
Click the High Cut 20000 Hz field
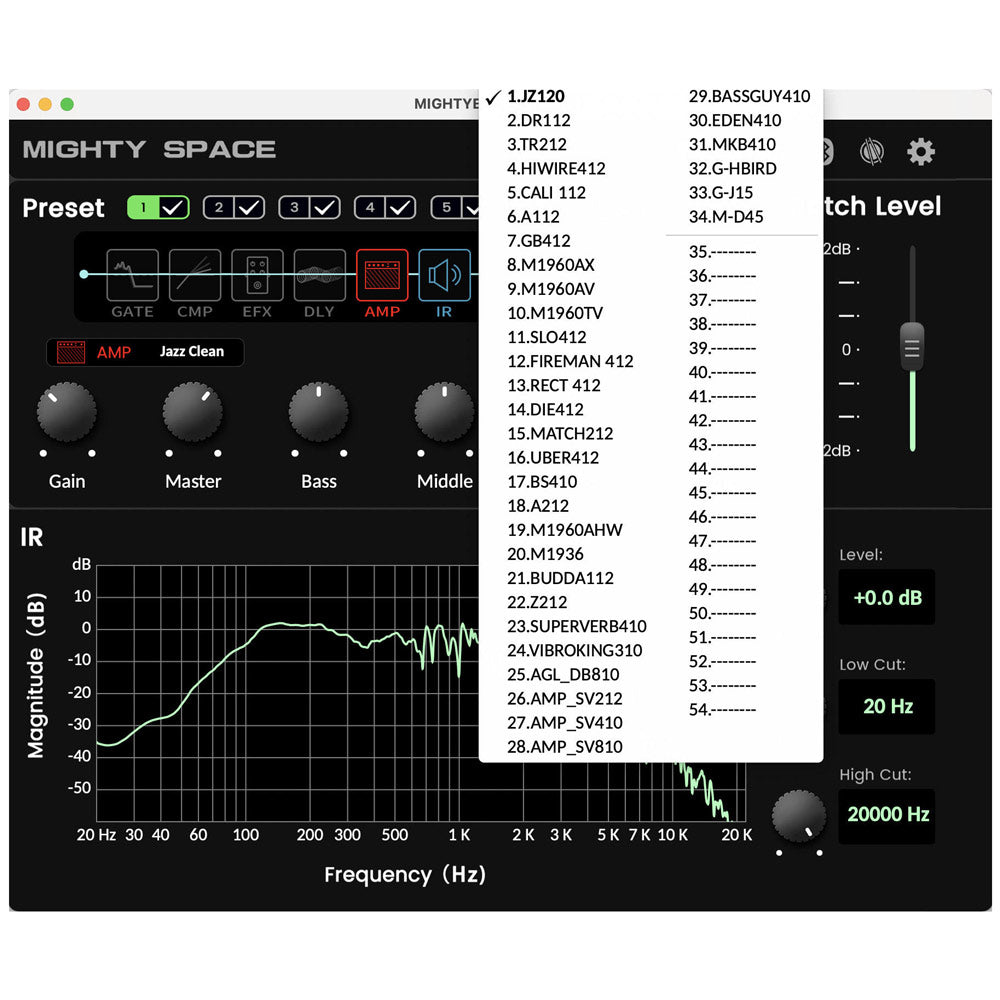point(888,814)
